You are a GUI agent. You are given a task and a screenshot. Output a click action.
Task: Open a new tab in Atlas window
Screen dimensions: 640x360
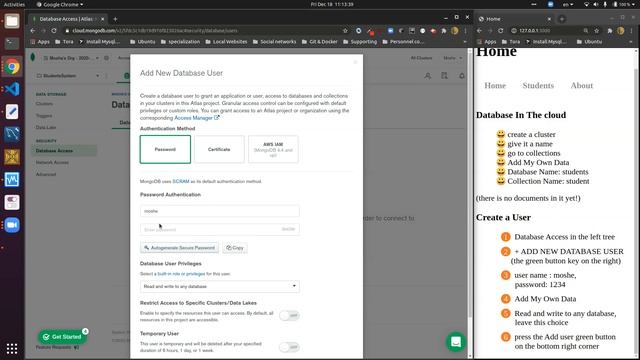point(115,19)
